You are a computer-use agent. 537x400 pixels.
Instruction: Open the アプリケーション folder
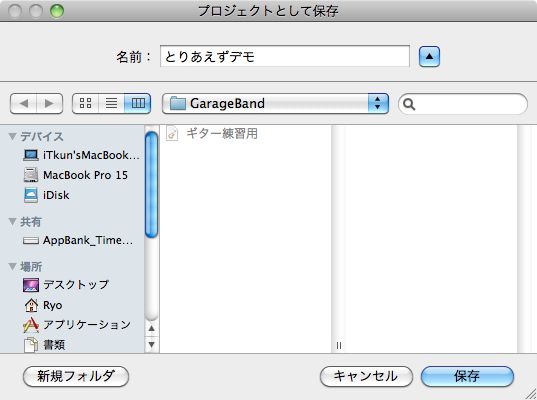[x=77, y=325]
